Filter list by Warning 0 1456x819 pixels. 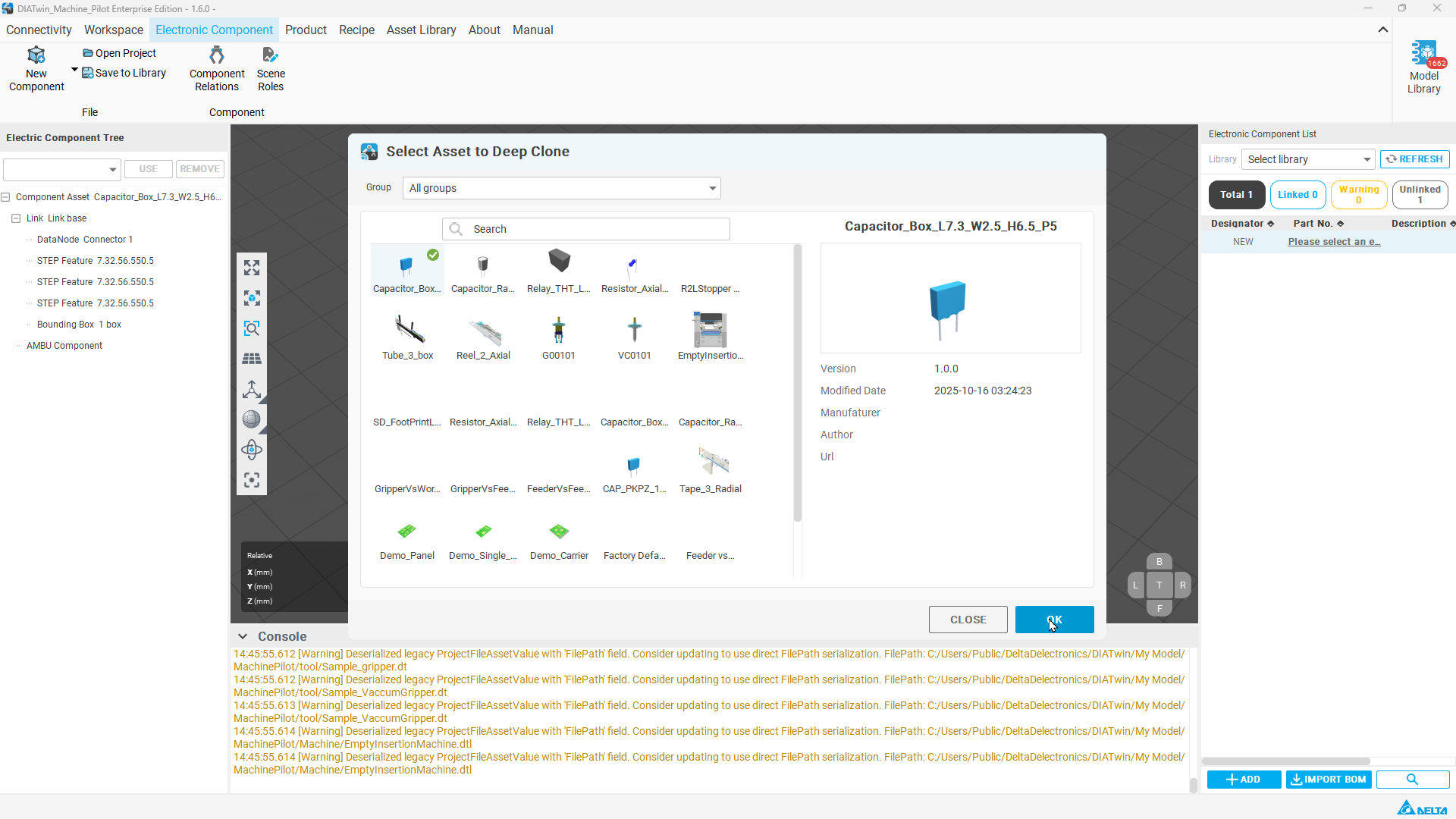click(x=1359, y=195)
